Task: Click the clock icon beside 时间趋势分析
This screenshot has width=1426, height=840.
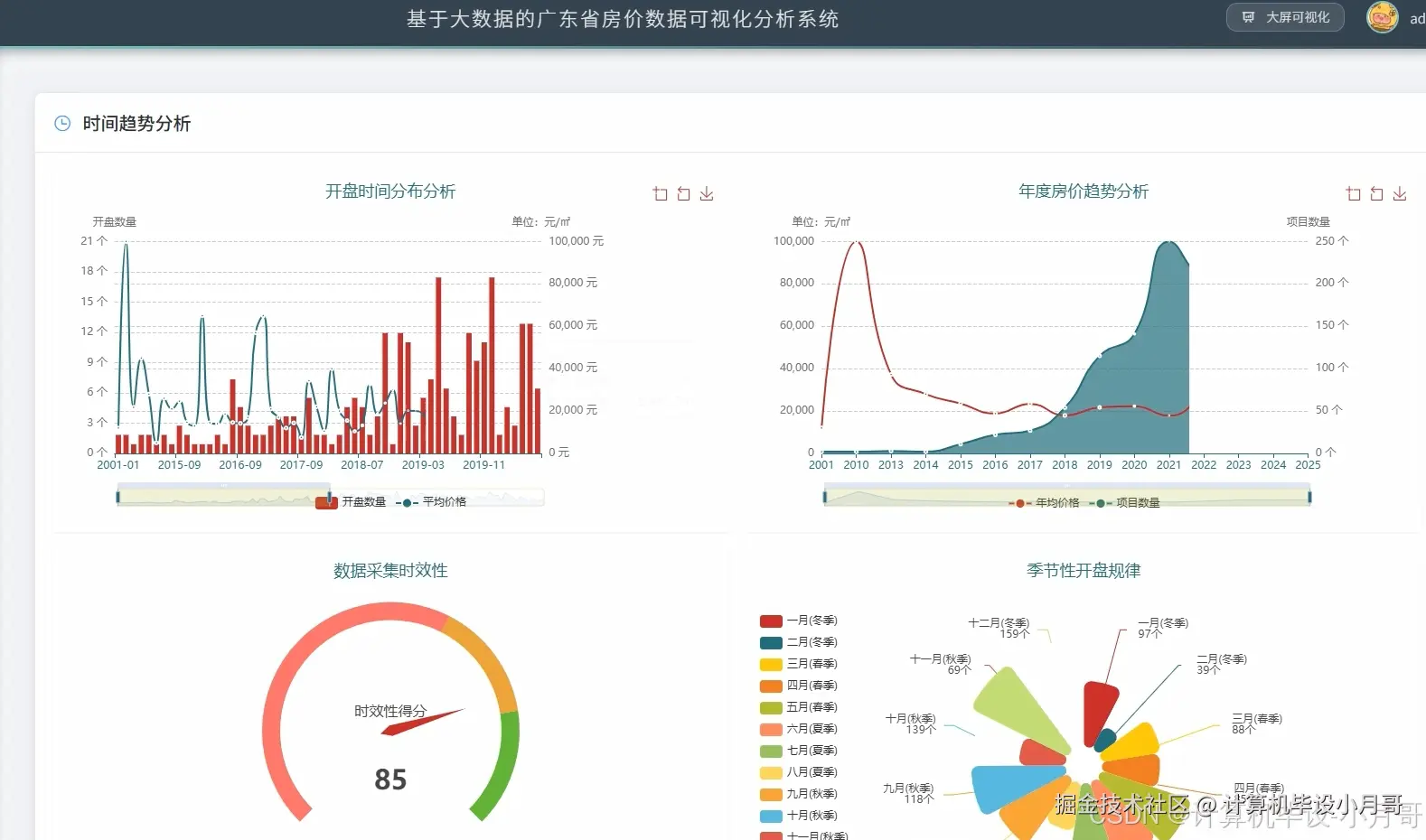Action: click(x=62, y=124)
